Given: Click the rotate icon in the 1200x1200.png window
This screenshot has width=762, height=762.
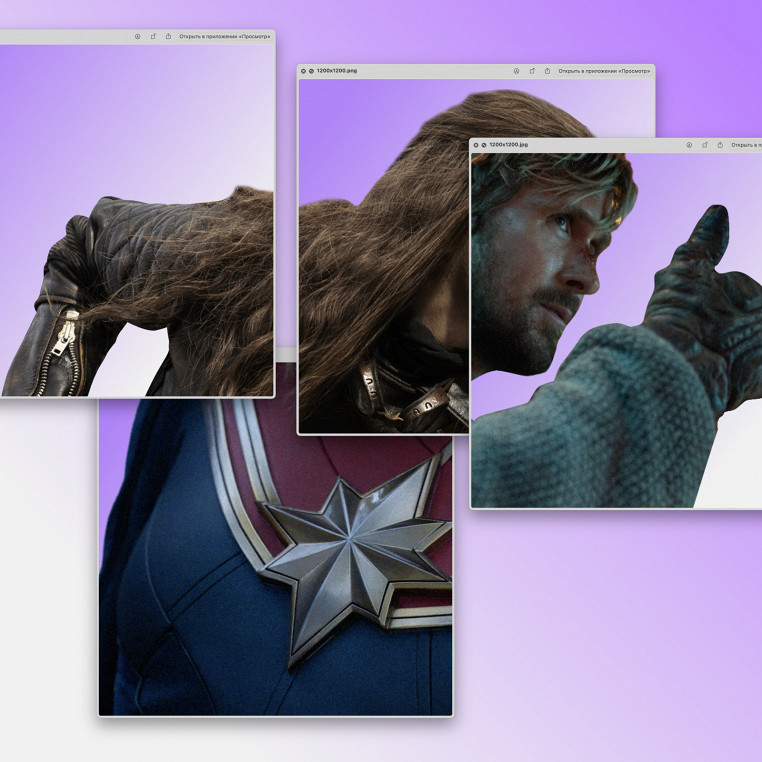Looking at the screenshot, I should (532, 71).
